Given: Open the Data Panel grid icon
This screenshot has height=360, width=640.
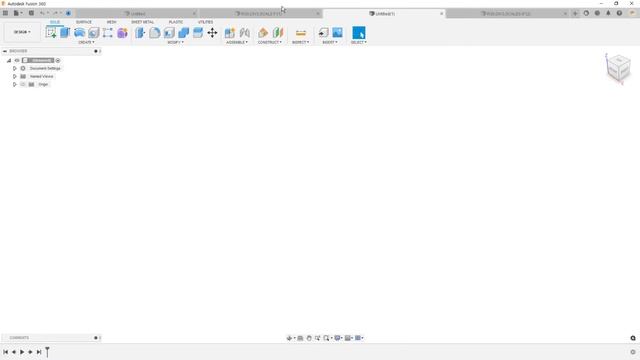Looking at the screenshot, I should (x=5, y=13).
